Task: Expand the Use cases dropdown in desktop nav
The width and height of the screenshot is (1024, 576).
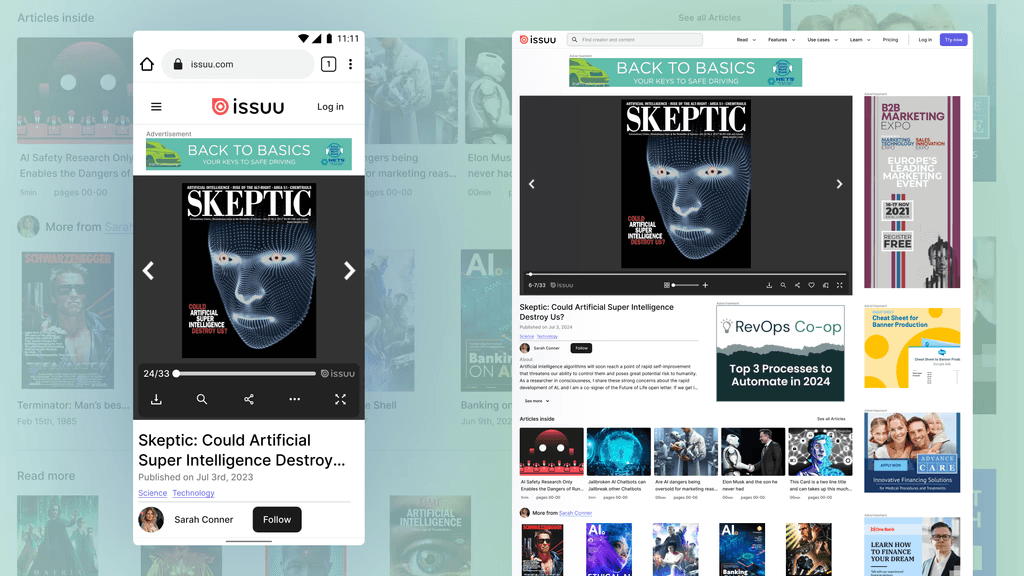Action: 822,40
